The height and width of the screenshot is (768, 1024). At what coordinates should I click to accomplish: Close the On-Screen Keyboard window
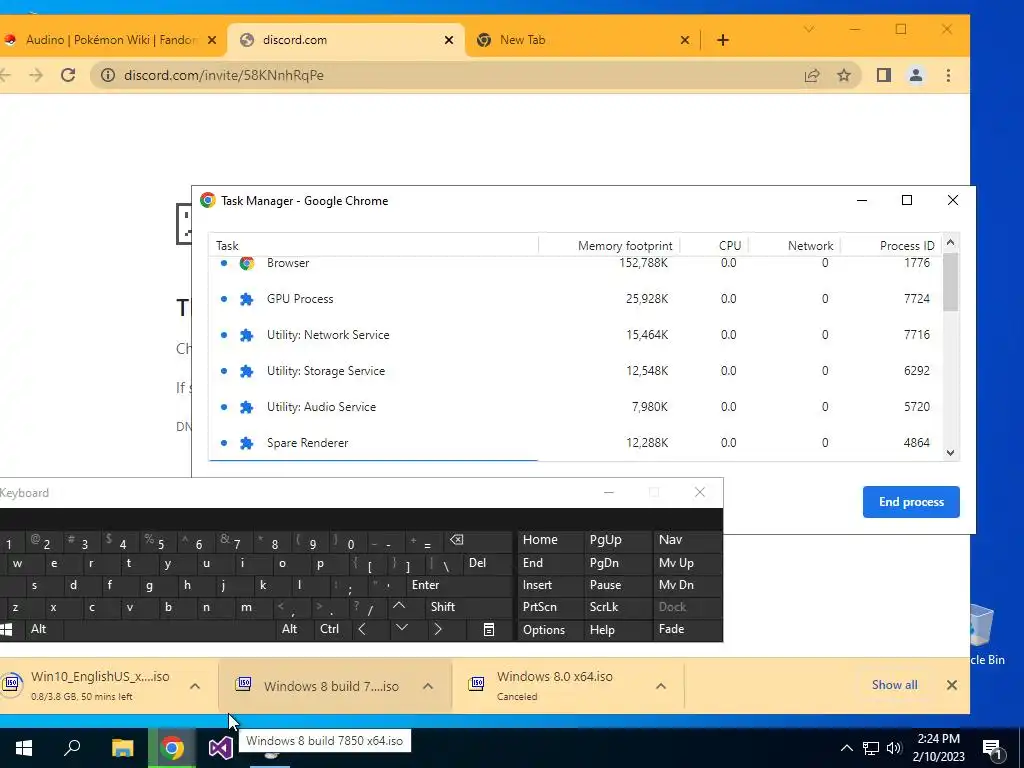[699, 492]
